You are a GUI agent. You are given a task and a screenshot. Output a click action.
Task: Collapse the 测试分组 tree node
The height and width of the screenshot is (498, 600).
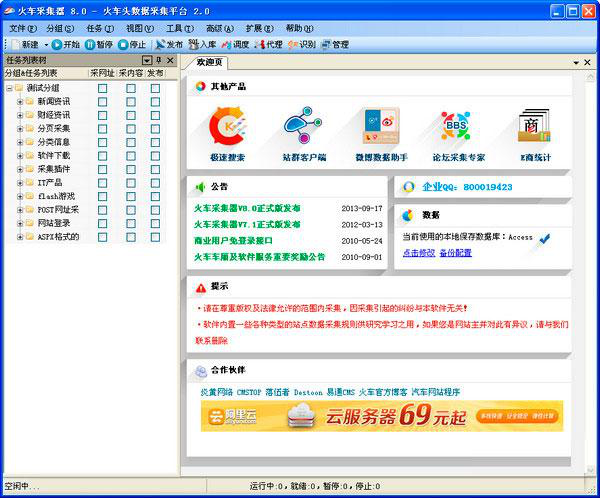point(9,88)
